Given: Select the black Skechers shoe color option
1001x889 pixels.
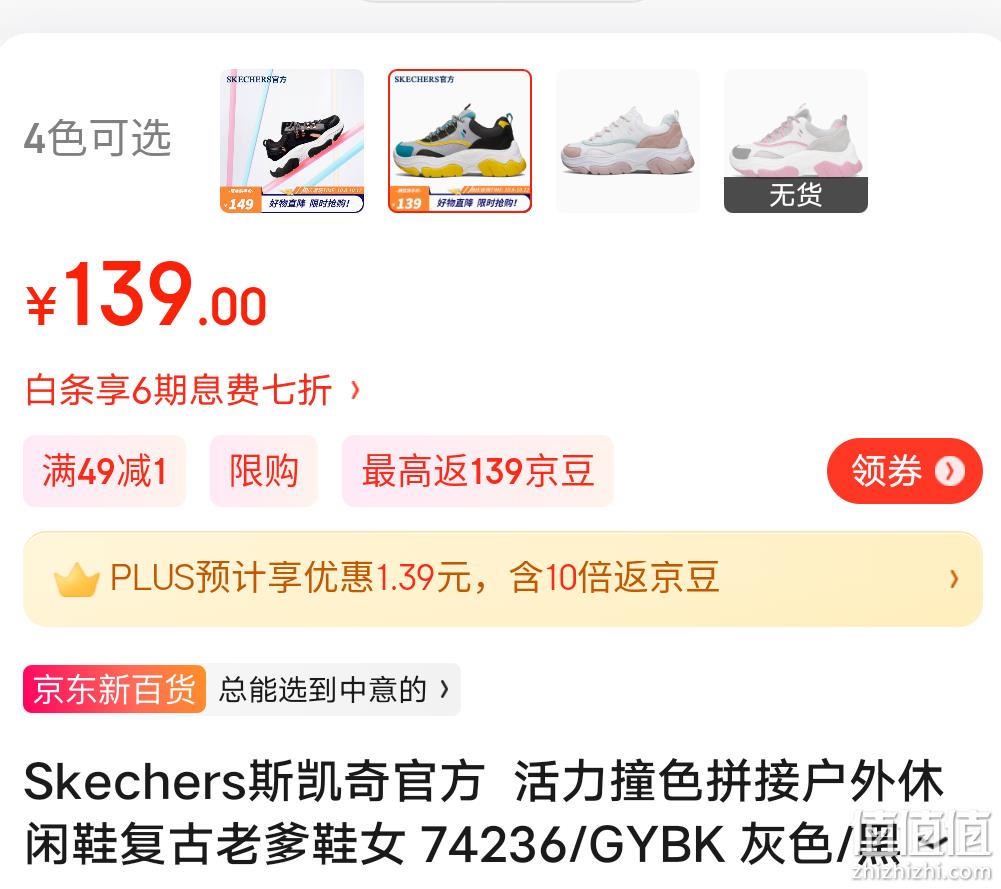Looking at the screenshot, I should tap(292, 141).
